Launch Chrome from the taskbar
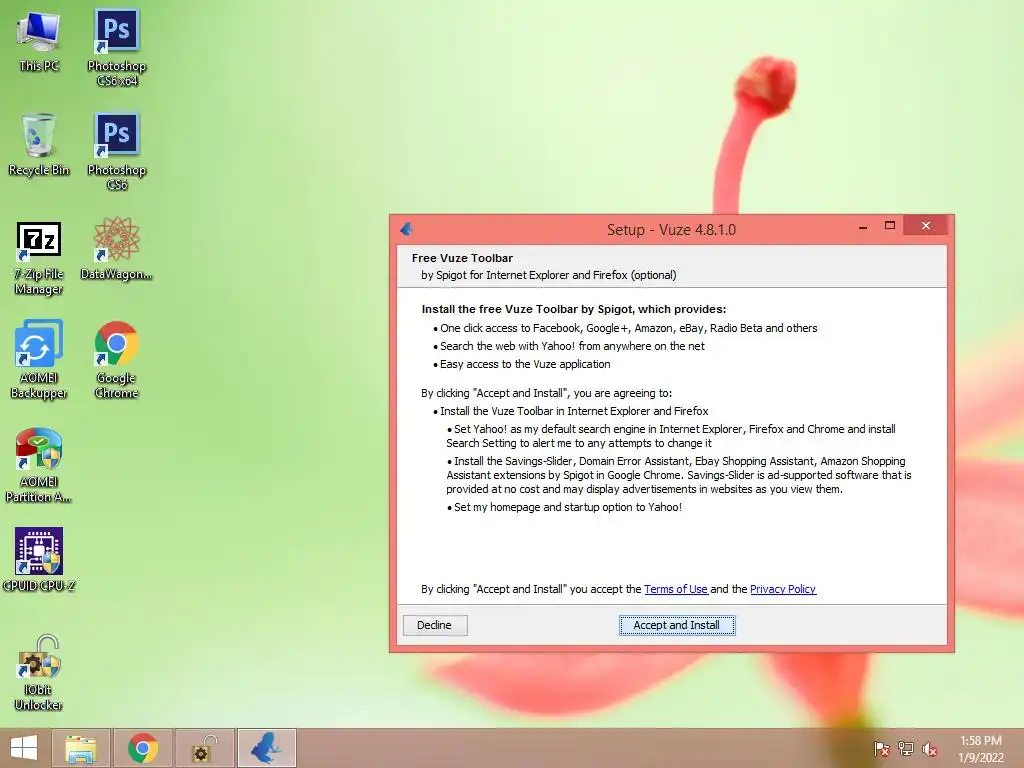Image resolution: width=1024 pixels, height=768 pixels. pos(143,748)
